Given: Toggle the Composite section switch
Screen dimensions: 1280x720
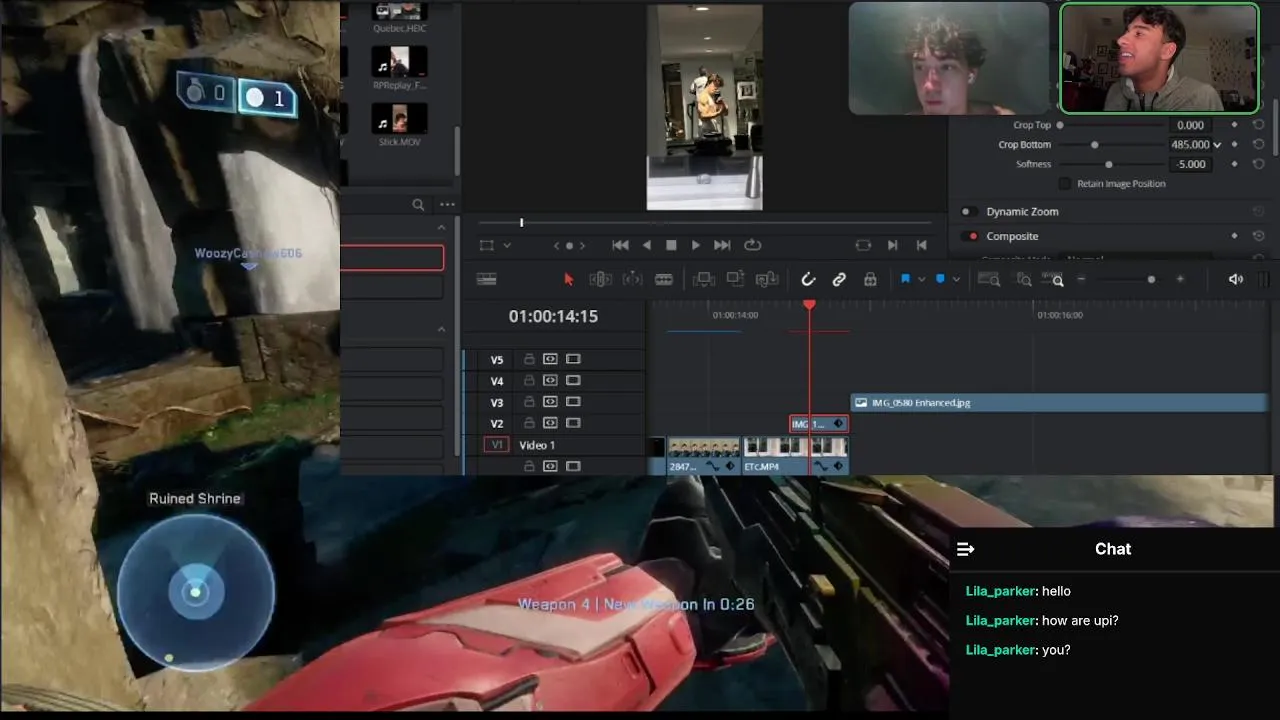Looking at the screenshot, I should click(968, 236).
